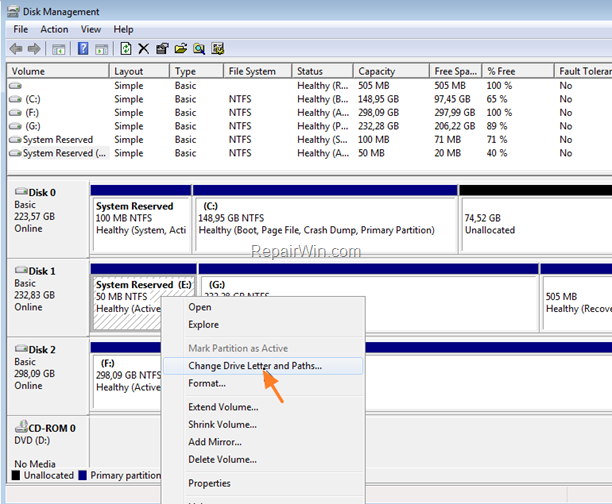Click the Forward arrow toolbar icon

(x=34, y=49)
